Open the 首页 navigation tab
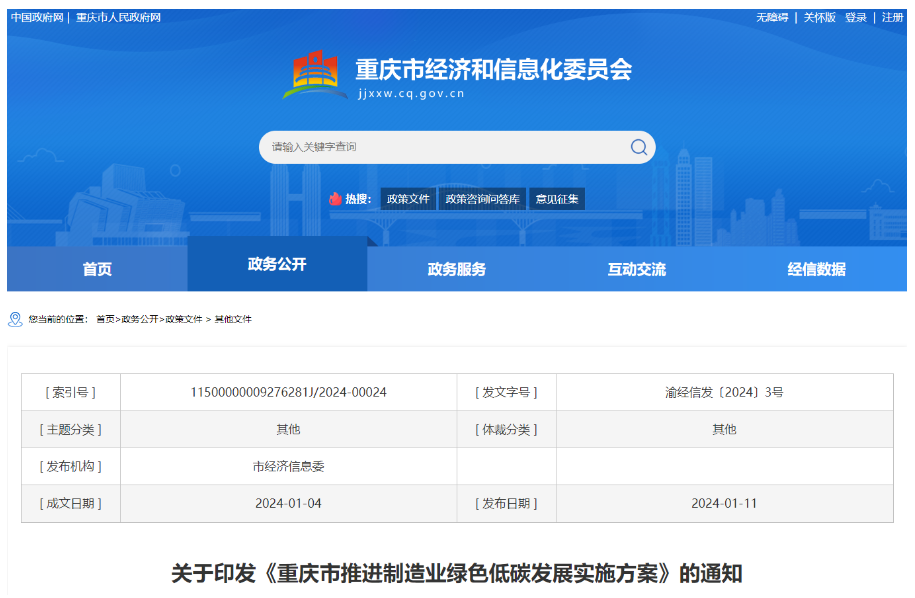The width and height of the screenshot is (915, 598). coord(97,269)
